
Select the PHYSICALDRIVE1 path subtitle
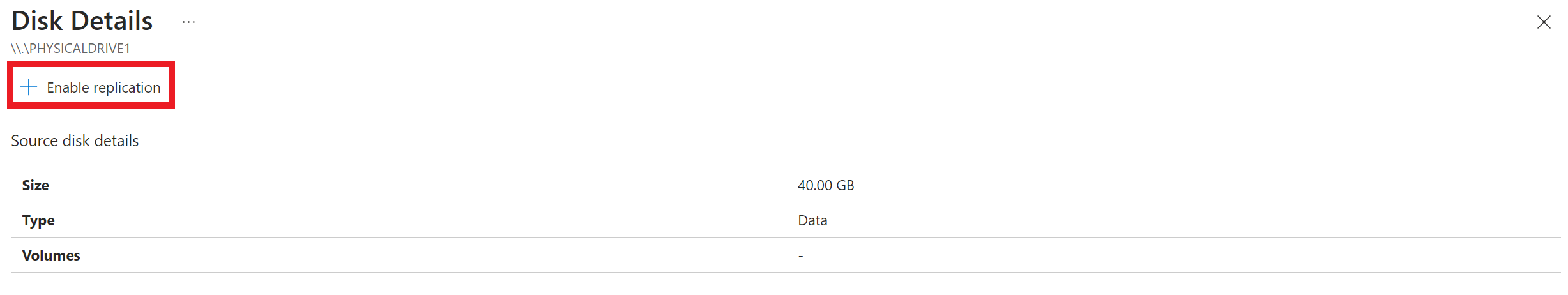pyautogui.click(x=71, y=49)
